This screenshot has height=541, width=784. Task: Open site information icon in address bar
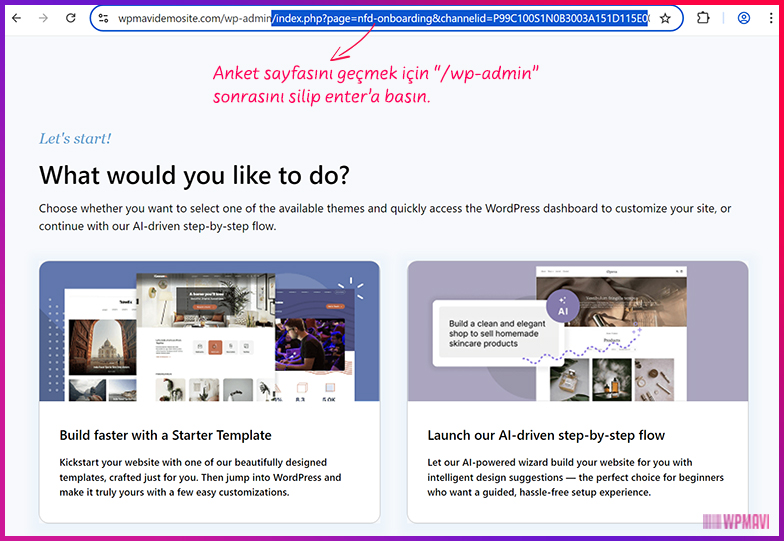pos(103,18)
